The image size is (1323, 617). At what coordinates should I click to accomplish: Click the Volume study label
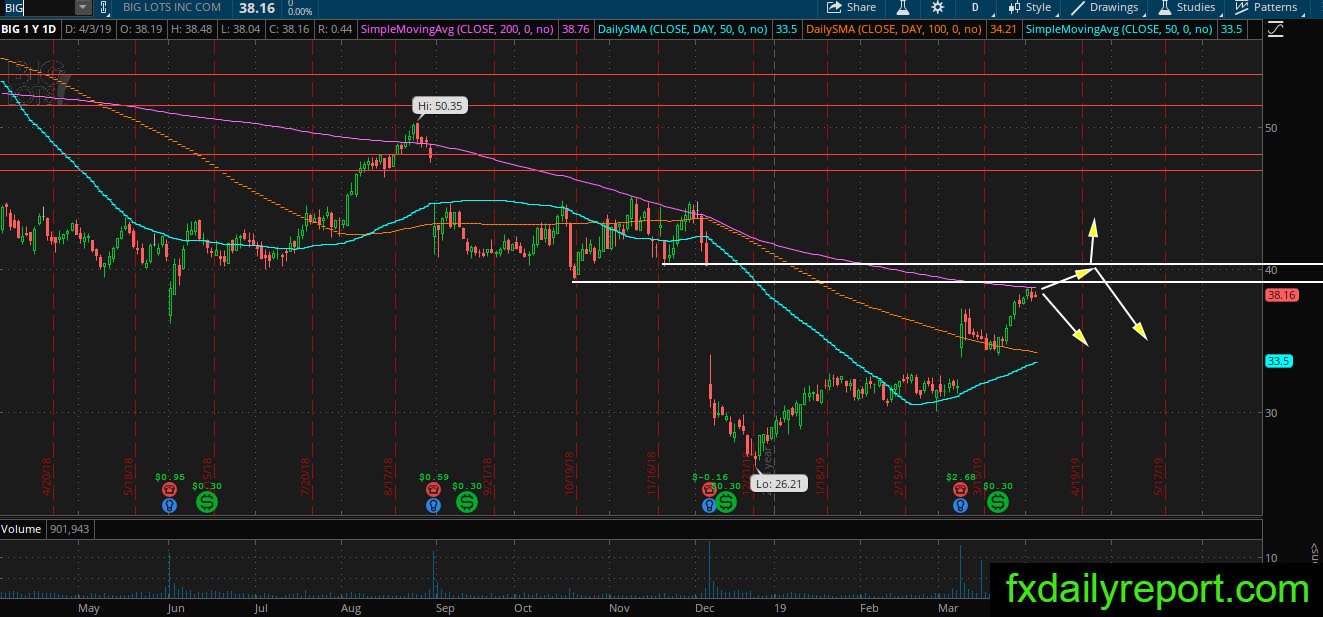point(20,527)
